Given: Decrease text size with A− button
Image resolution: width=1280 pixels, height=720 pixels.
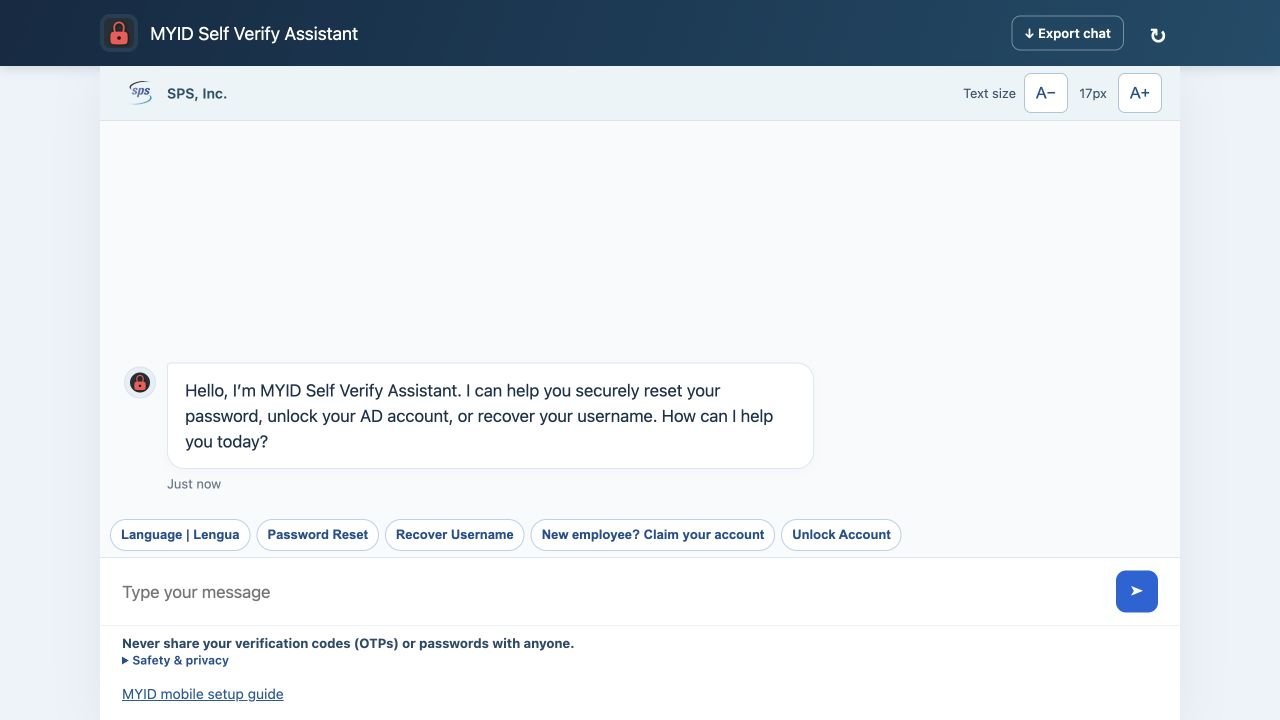Looking at the screenshot, I should [x=1046, y=93].
